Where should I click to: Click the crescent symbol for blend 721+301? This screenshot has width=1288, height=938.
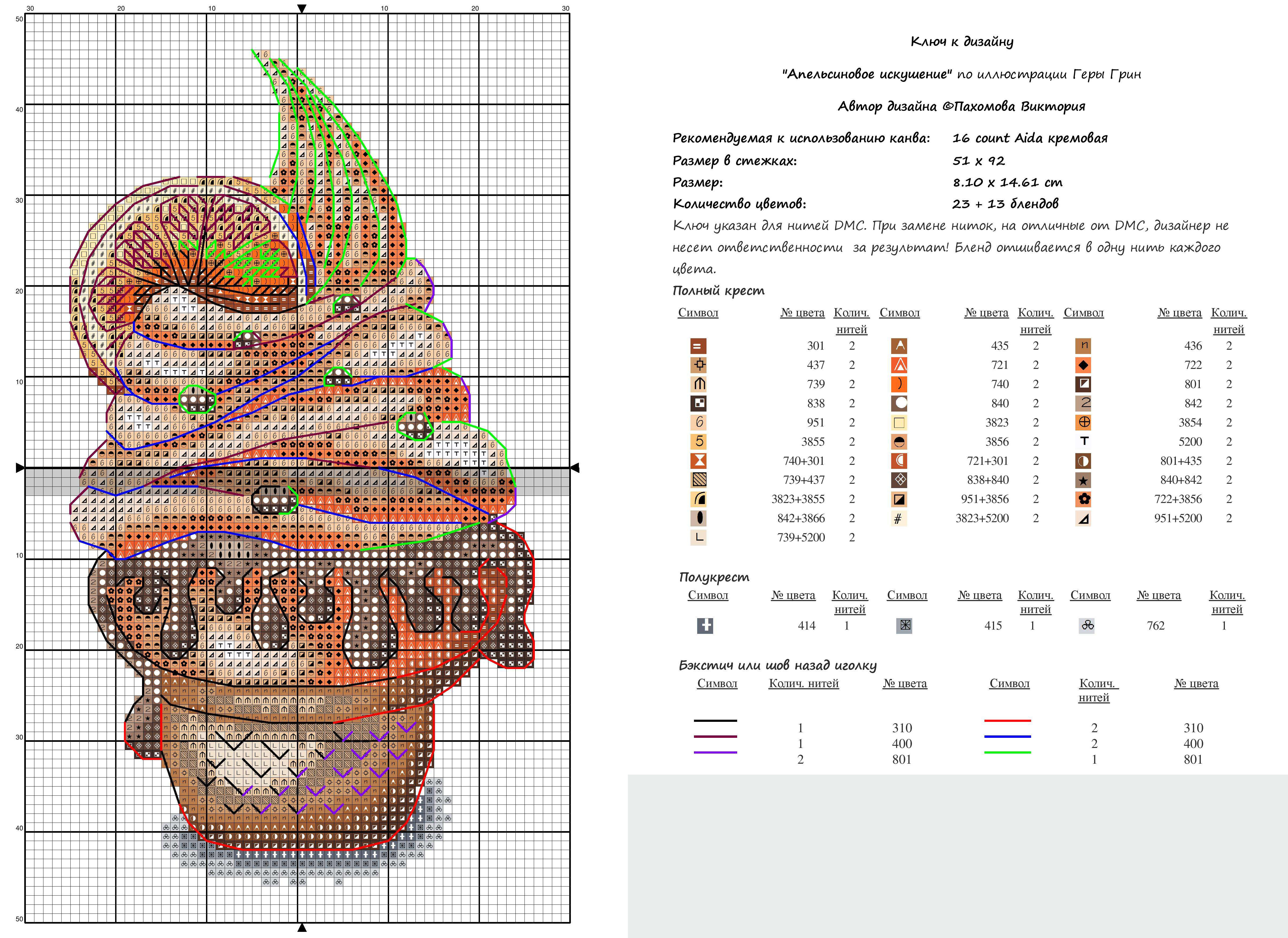pyautogui.click(x=899, y=461)
